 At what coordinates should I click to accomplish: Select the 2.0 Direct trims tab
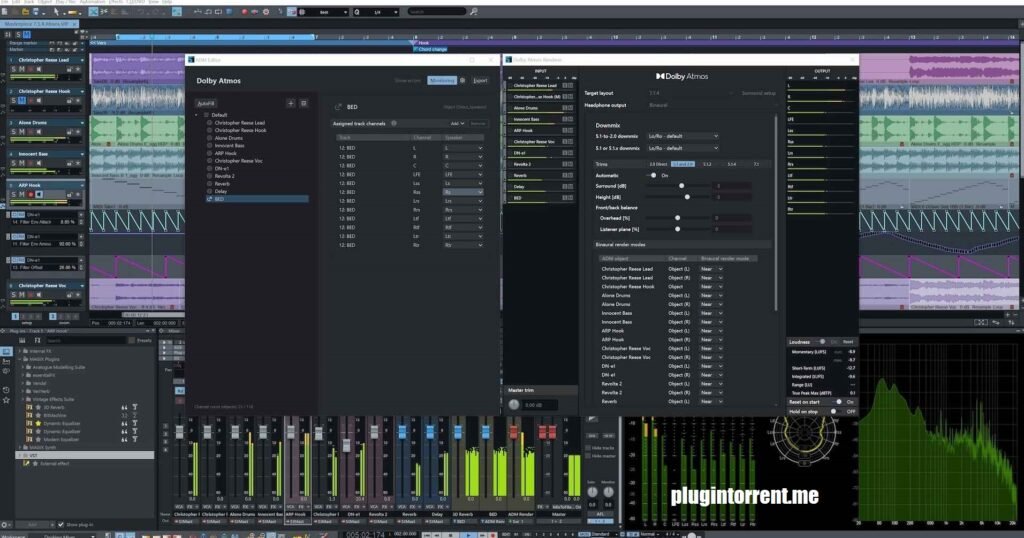(x=658, y=165)
